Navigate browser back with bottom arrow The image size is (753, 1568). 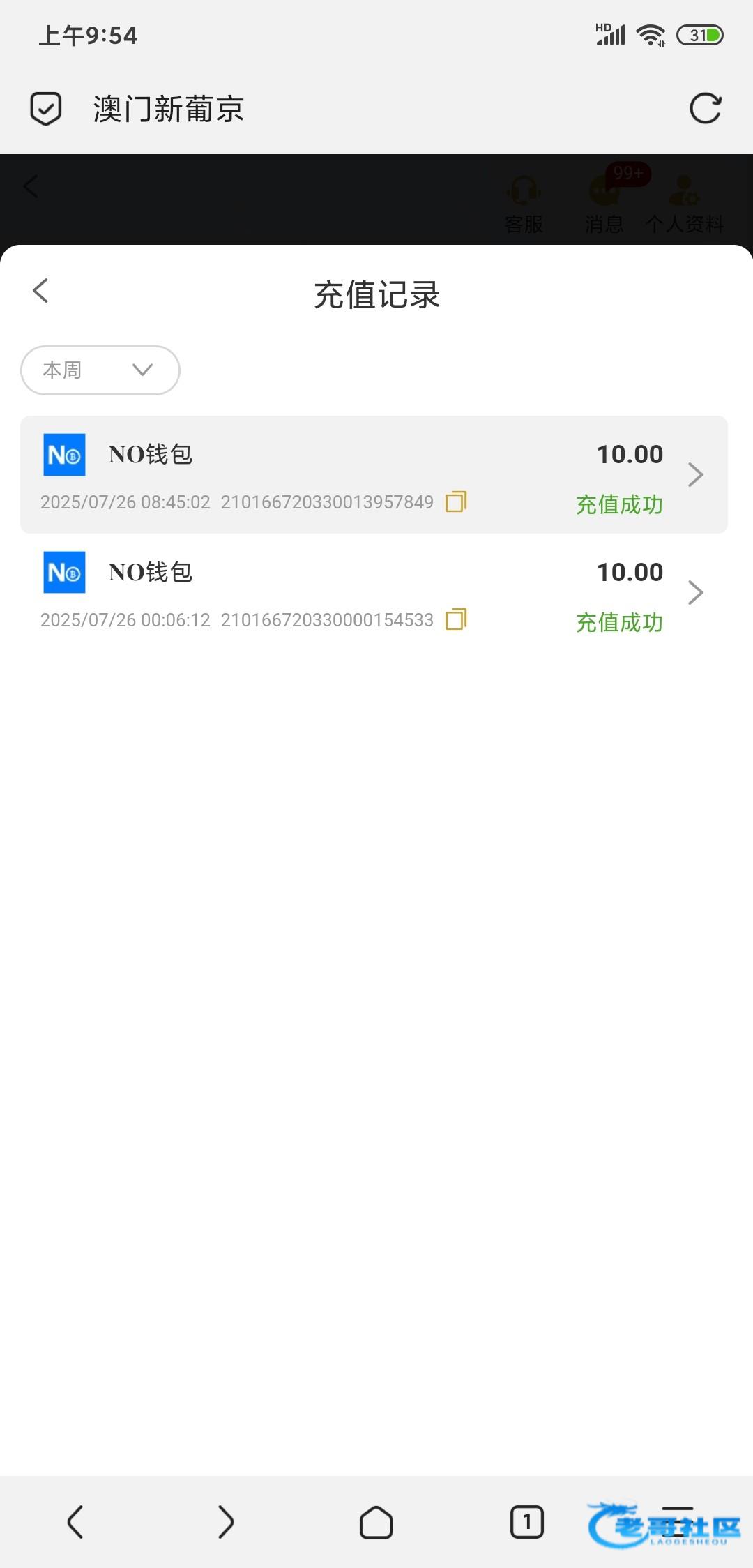tap(75, 1521)
